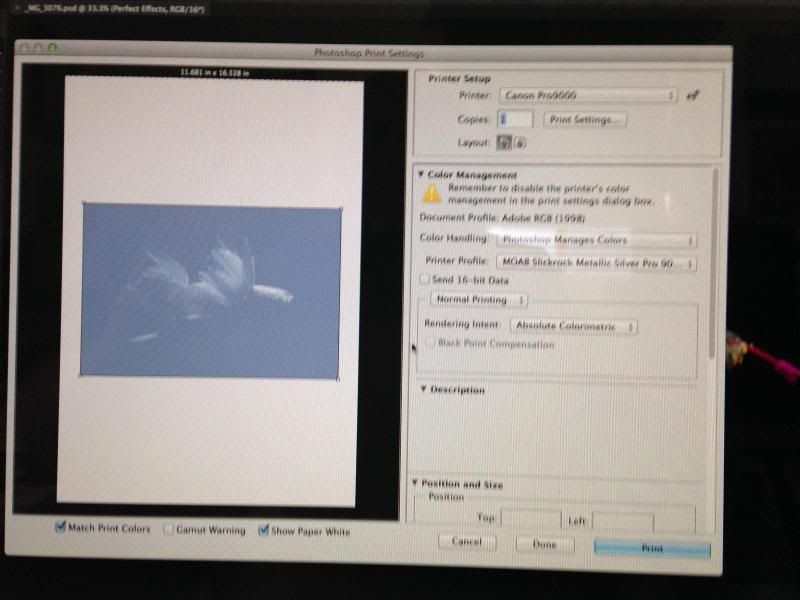Screen dimensions: 800x600
Task: Enable Send 16-bit Data option
Action: [x=425, y=280]
